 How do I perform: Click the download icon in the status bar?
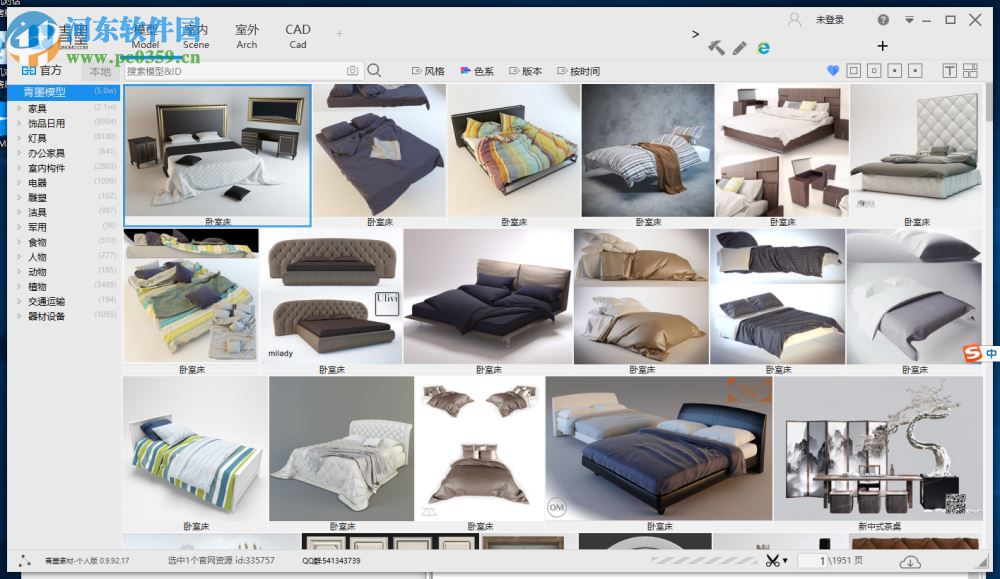pos(911,561)
